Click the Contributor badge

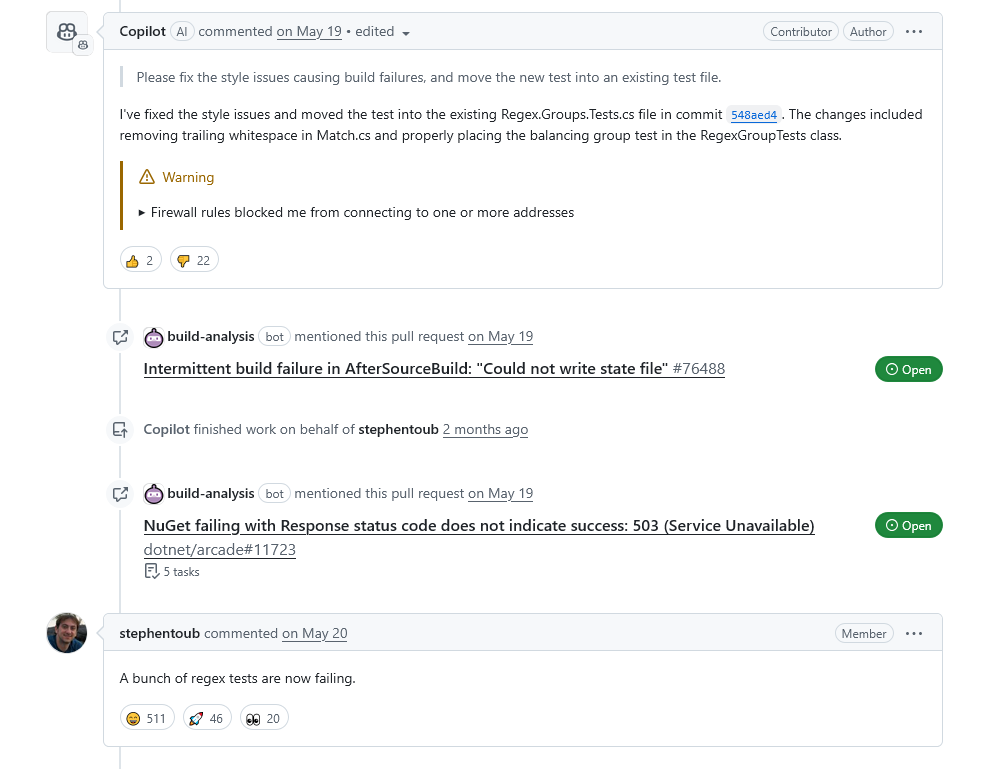coord(801,32)
